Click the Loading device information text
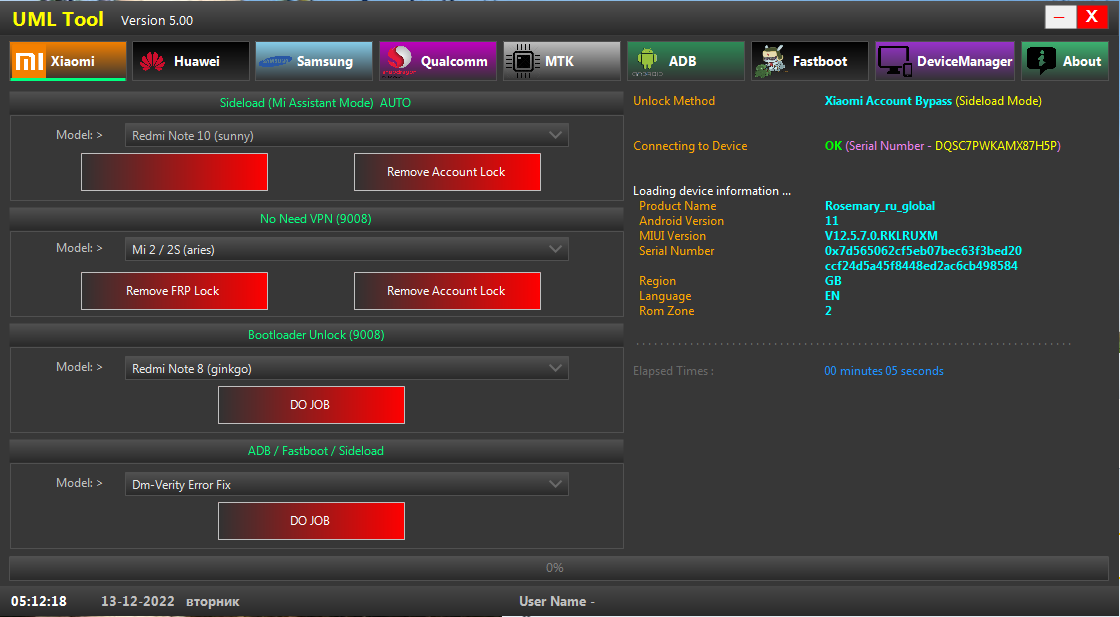This screenshot has width=1120, height=617. 711,191
